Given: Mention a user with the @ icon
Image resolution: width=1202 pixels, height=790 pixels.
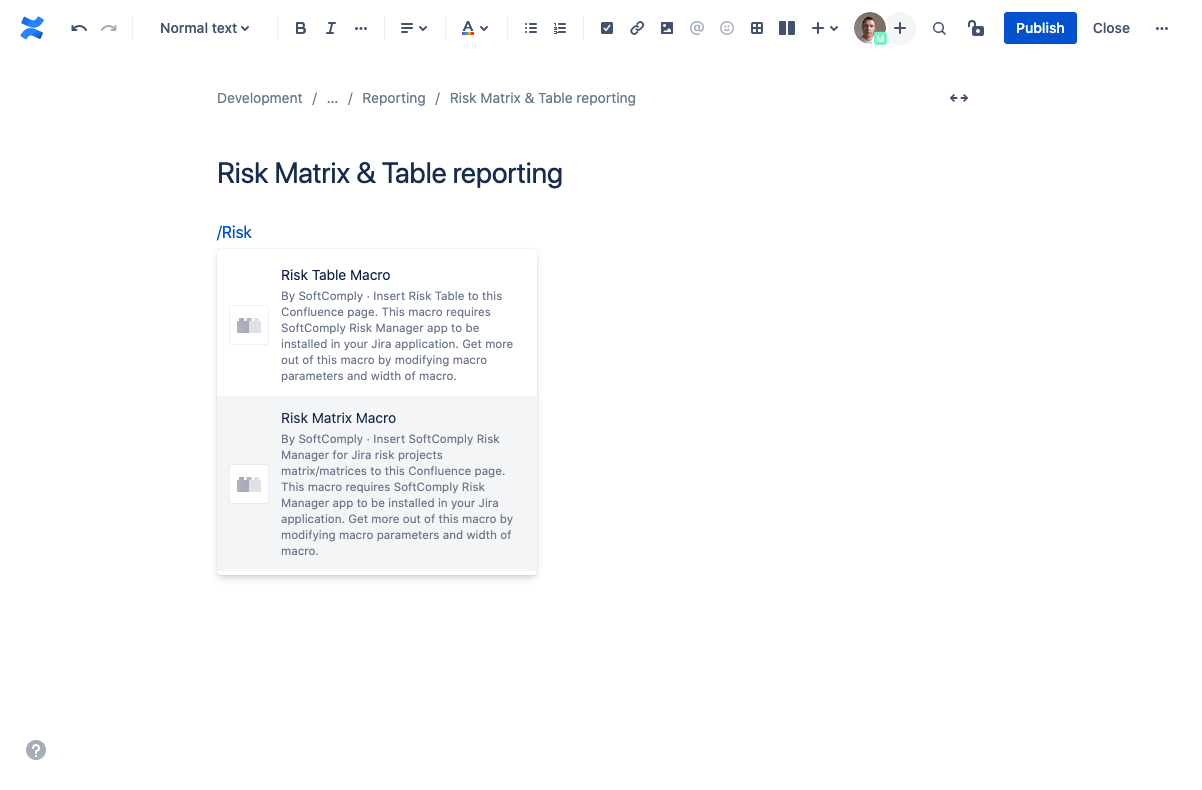Looking at the screenshot, I should click(x=697, y=28).
